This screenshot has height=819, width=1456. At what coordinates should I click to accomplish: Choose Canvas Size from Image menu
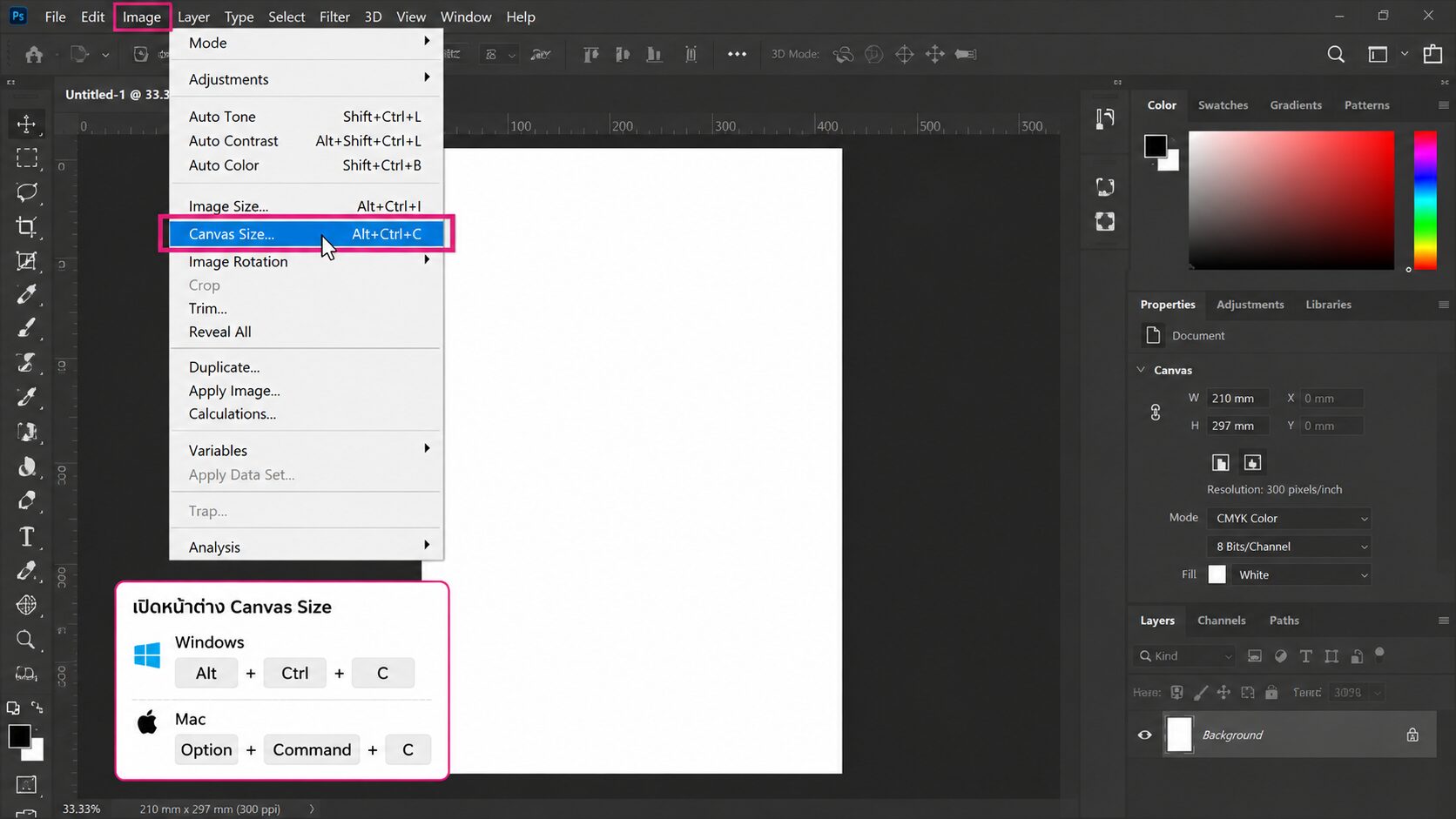(x=307, y=234)
